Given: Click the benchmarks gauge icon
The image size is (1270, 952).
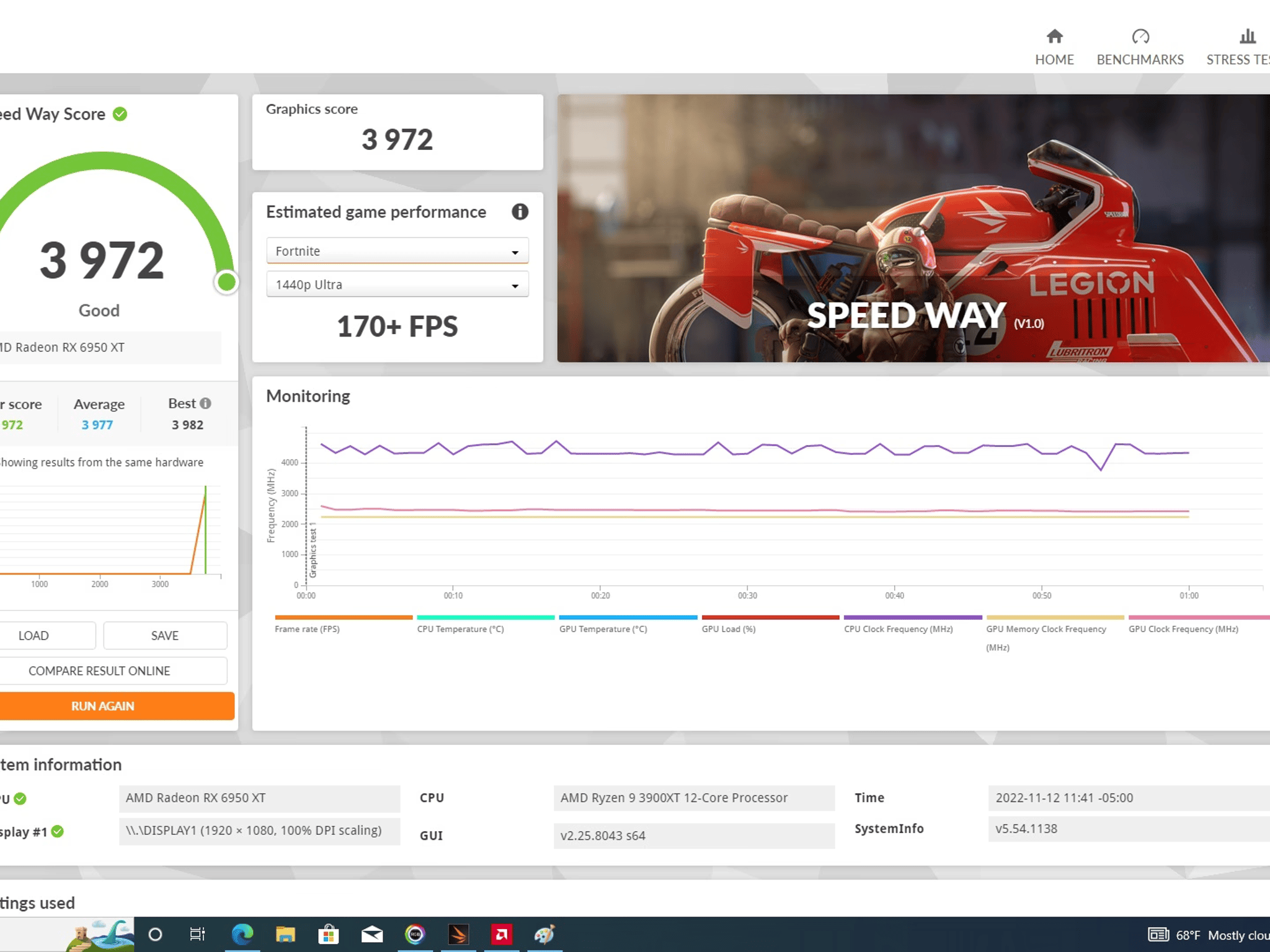Looking at the screenshot, I should [1140, 37].
